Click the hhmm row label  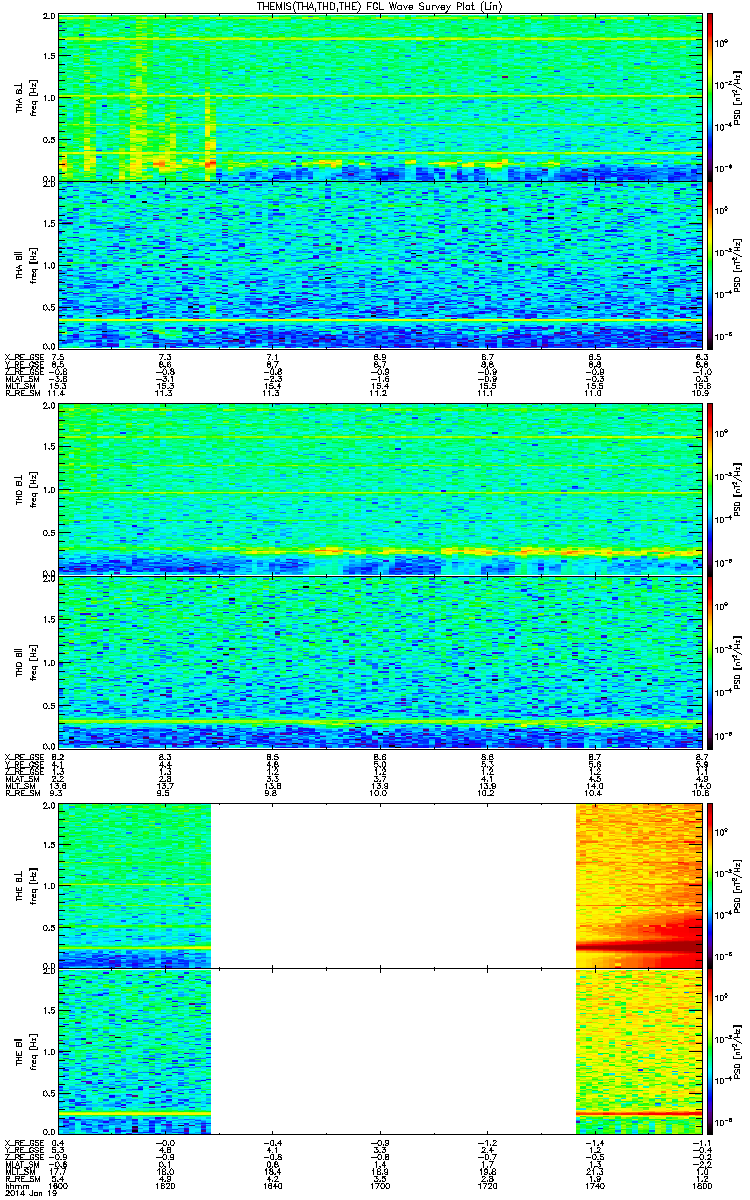(x=15, y=1186)
